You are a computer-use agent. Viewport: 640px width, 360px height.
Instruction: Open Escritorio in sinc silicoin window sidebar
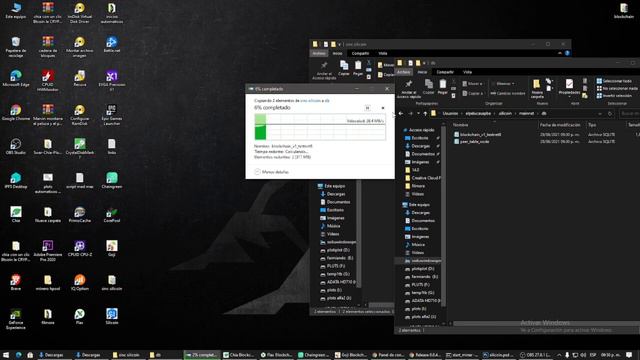click(x=332, y=210)
